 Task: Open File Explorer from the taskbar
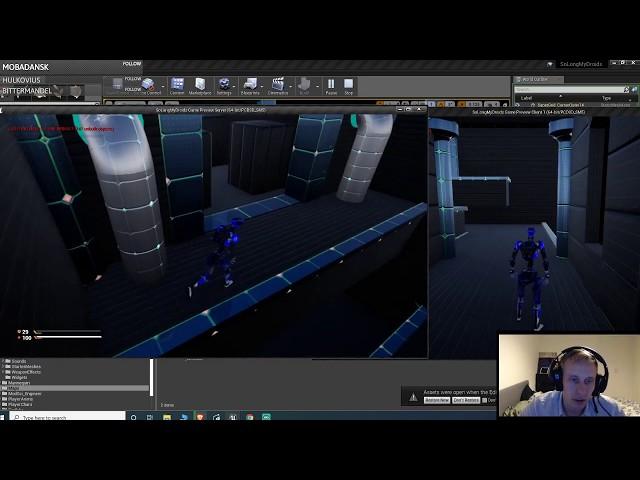[x=167, y=417]
